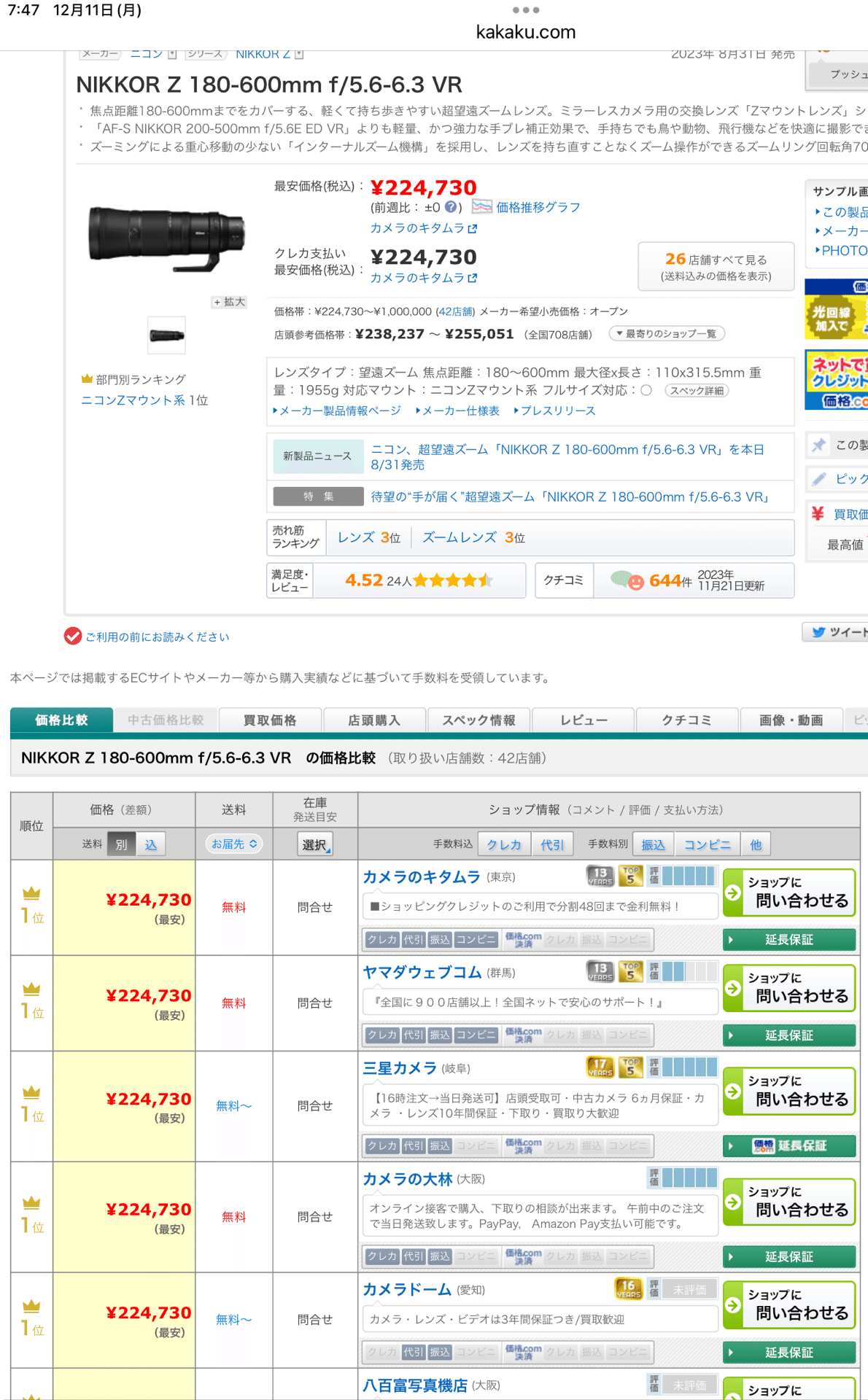868x1400 pixels.
Task: Tap the kakaku.com address bar
Action: coord(526,32)
